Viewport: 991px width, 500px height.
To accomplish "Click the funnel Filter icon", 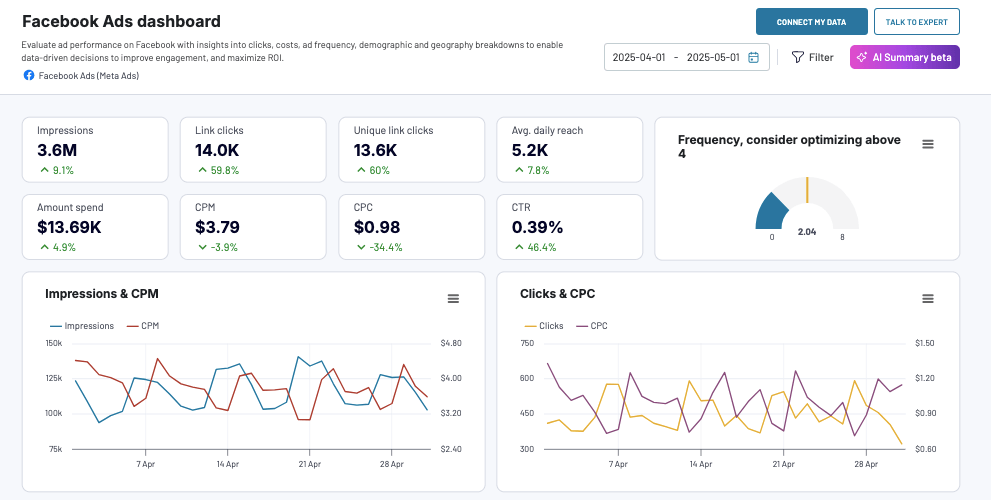I will (x=798, y=57).
